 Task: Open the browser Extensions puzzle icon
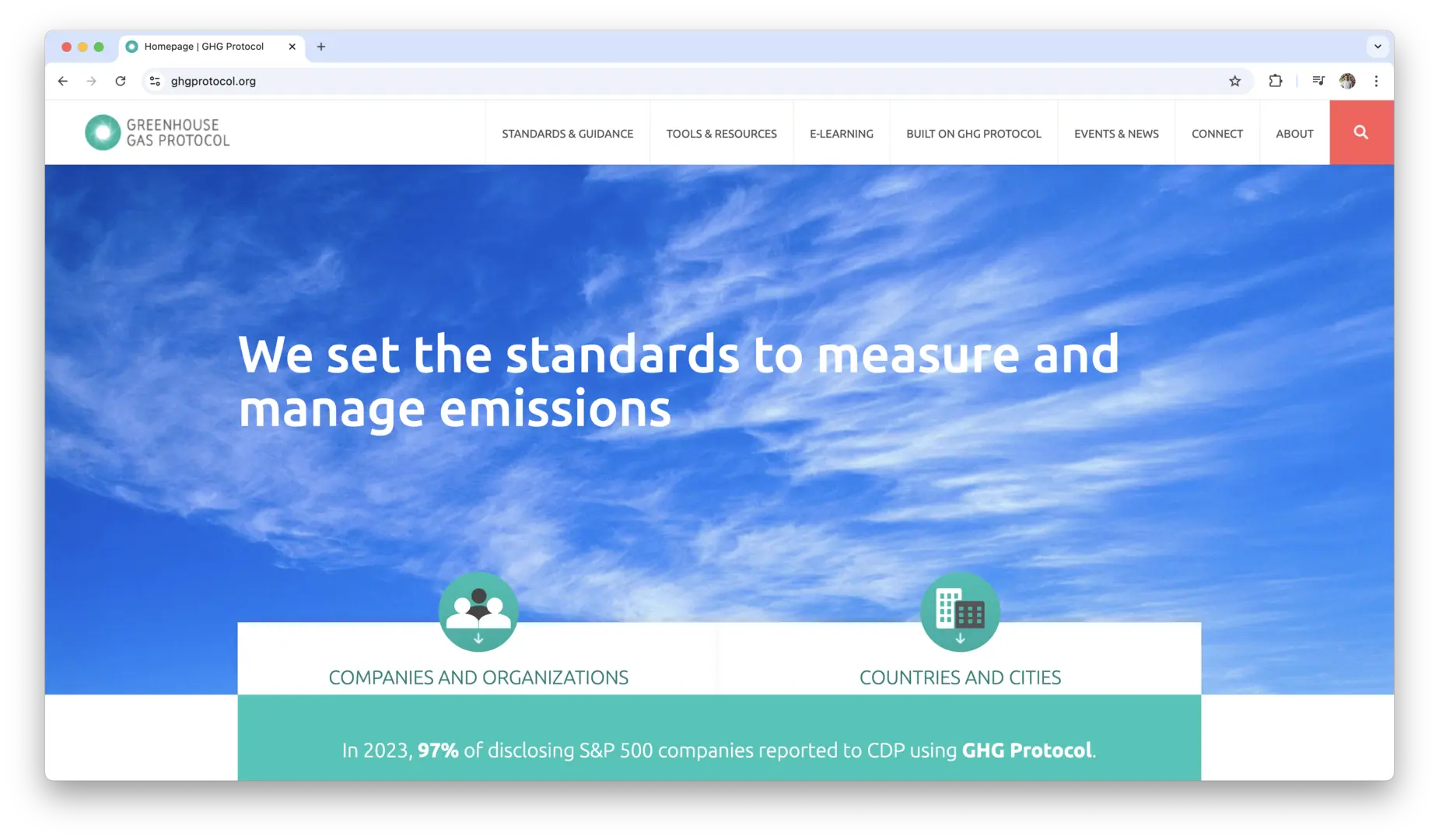tap(1275, 81)
